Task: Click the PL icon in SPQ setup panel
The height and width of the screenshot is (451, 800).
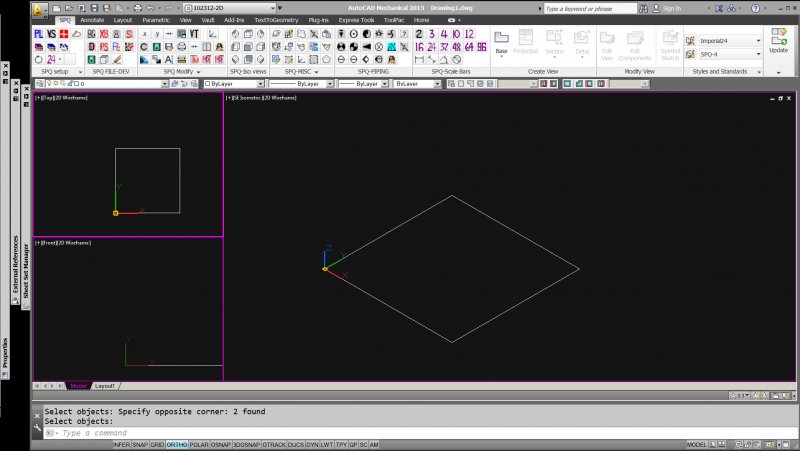Action: (x=39, y=33)
